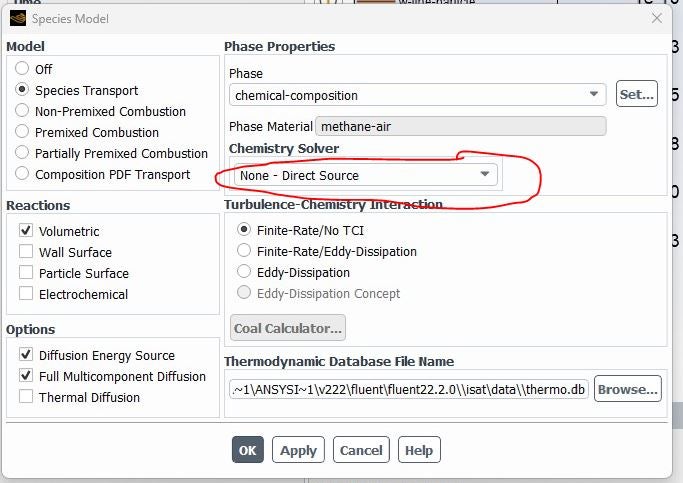Open the Phase dropdown
683x483 pixels.
(417, 95)
